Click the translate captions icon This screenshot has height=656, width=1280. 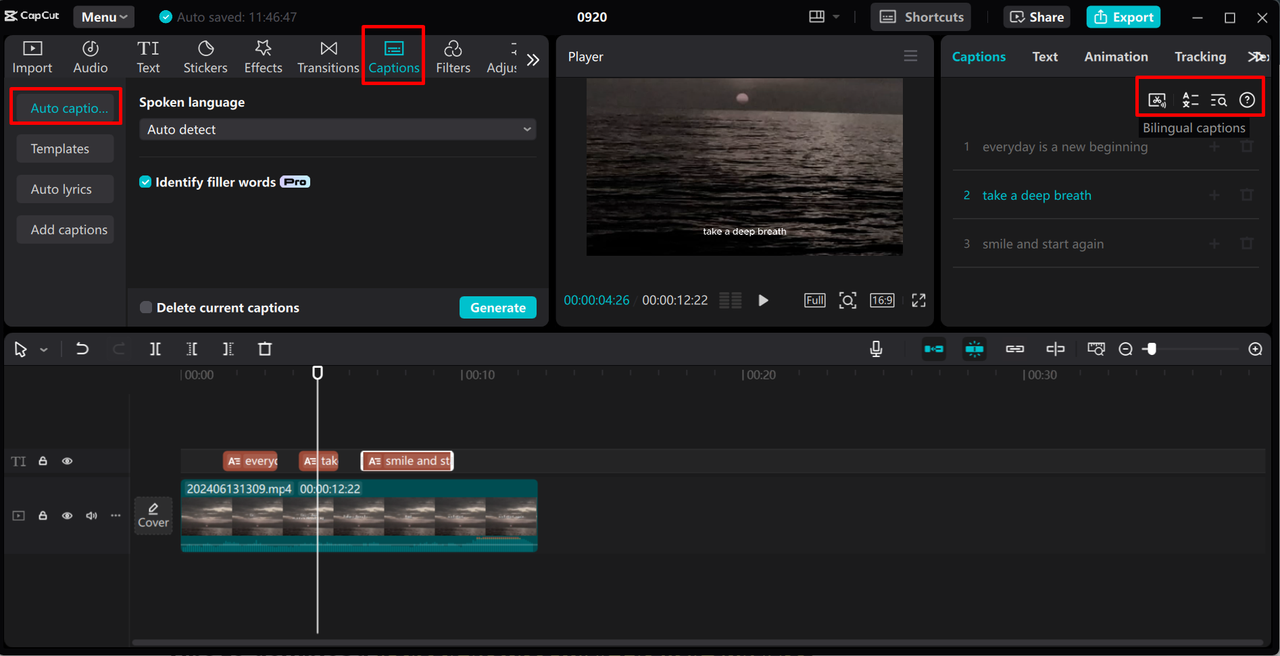point(1189,100)
